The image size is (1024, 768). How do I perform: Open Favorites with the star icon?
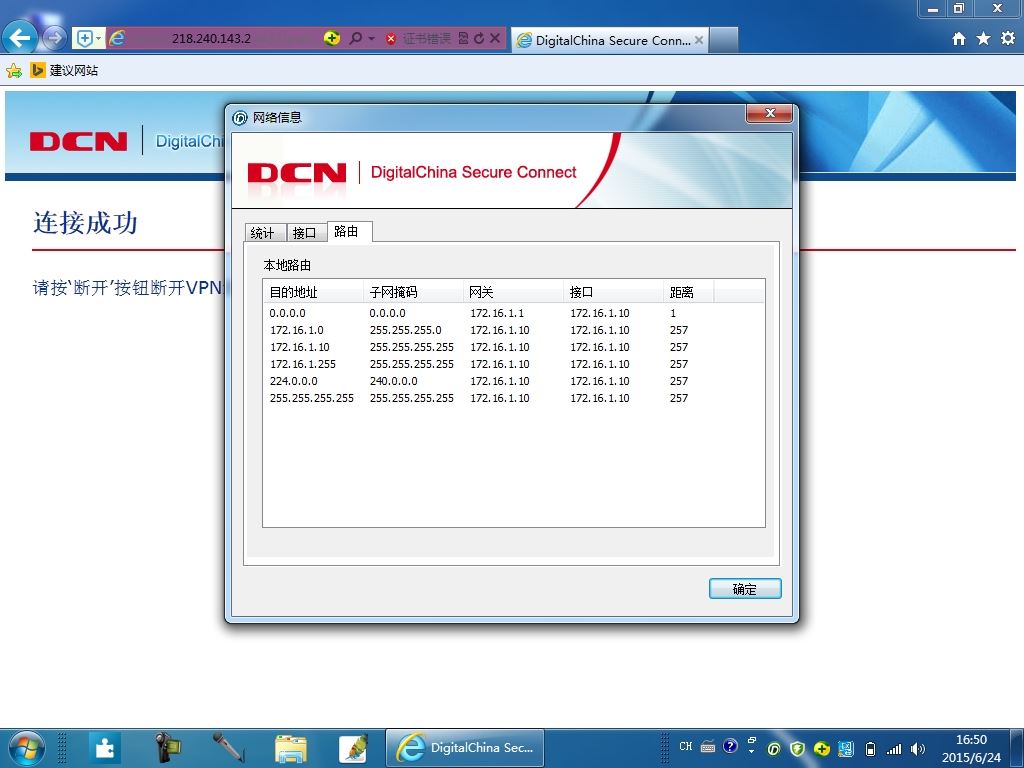point(983,39)
